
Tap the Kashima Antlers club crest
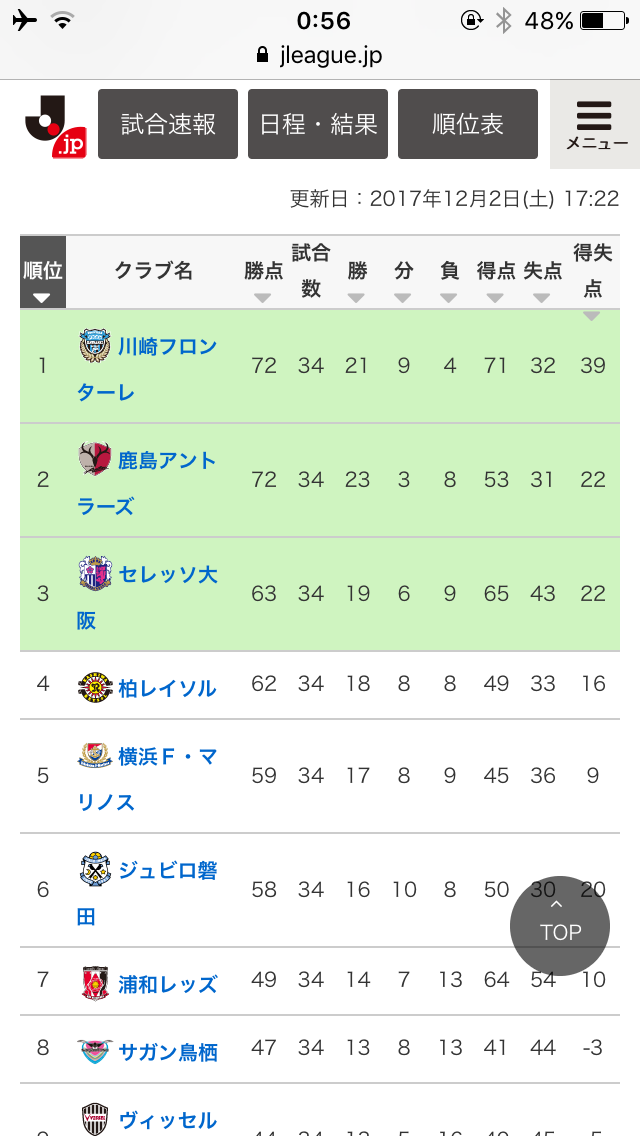coord(95,459)
